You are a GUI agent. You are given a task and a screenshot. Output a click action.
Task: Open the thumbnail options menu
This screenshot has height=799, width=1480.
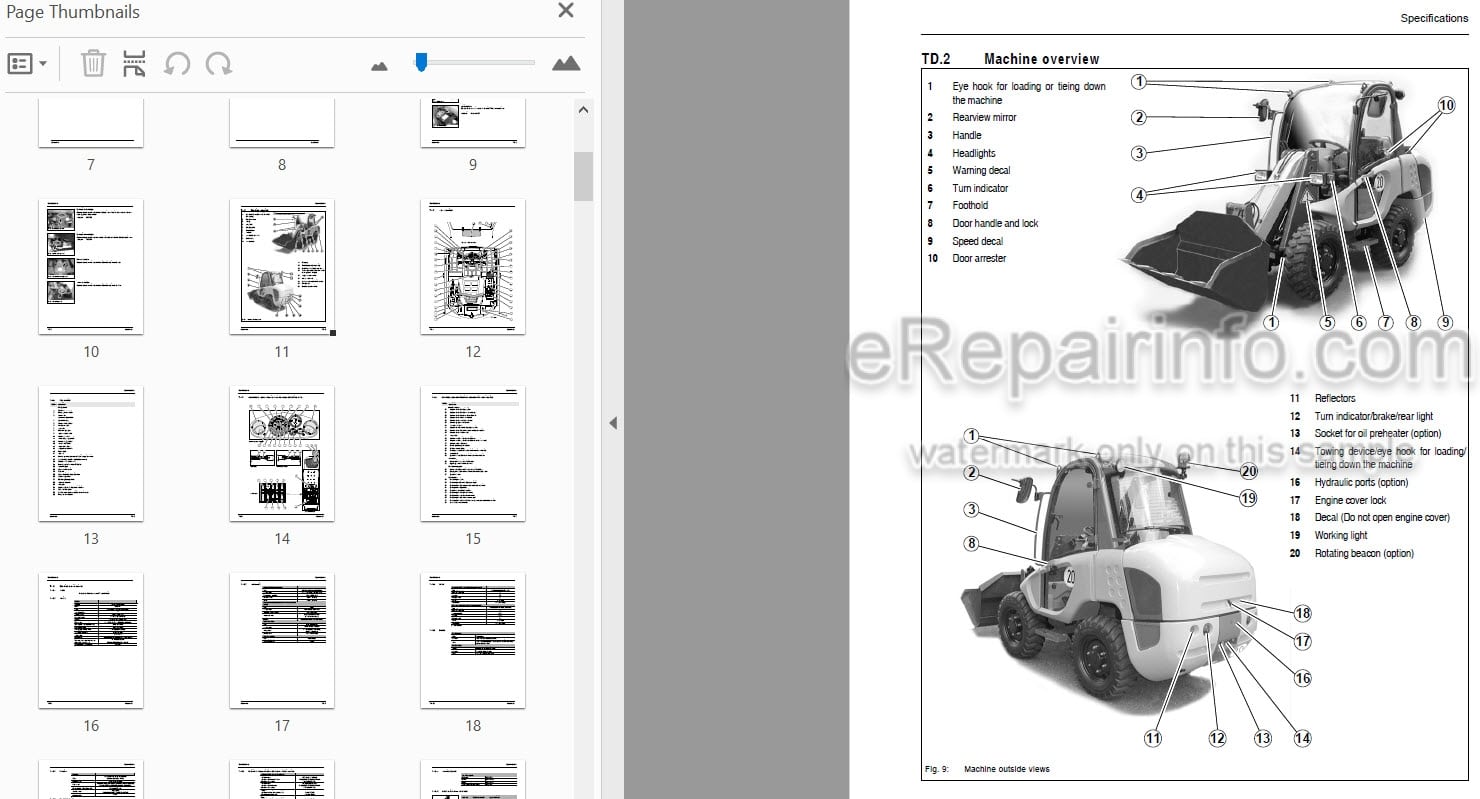click(x=27, y=64)
